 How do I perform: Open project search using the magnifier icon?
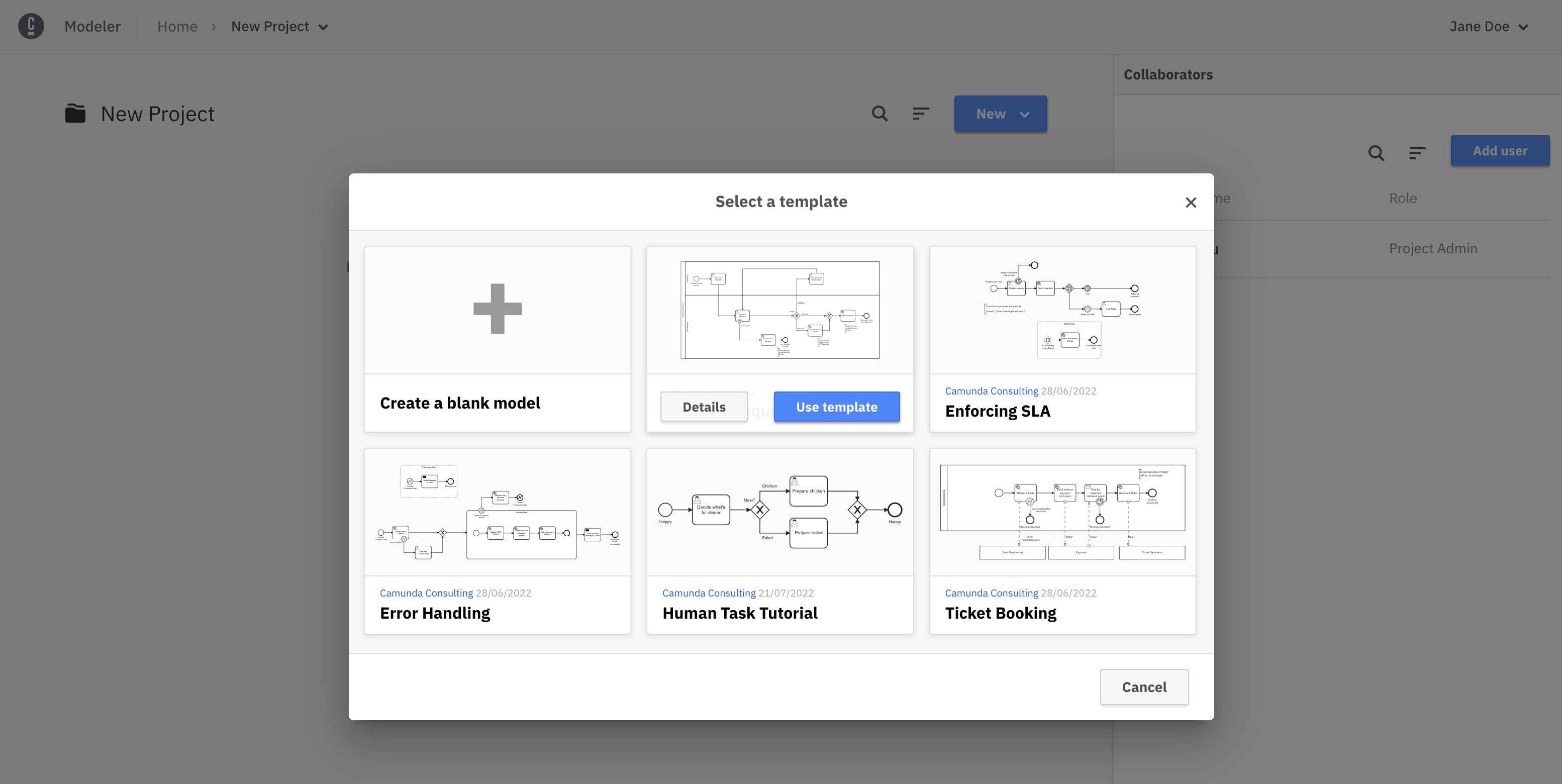pyautogui.click(x=879, y=114)
